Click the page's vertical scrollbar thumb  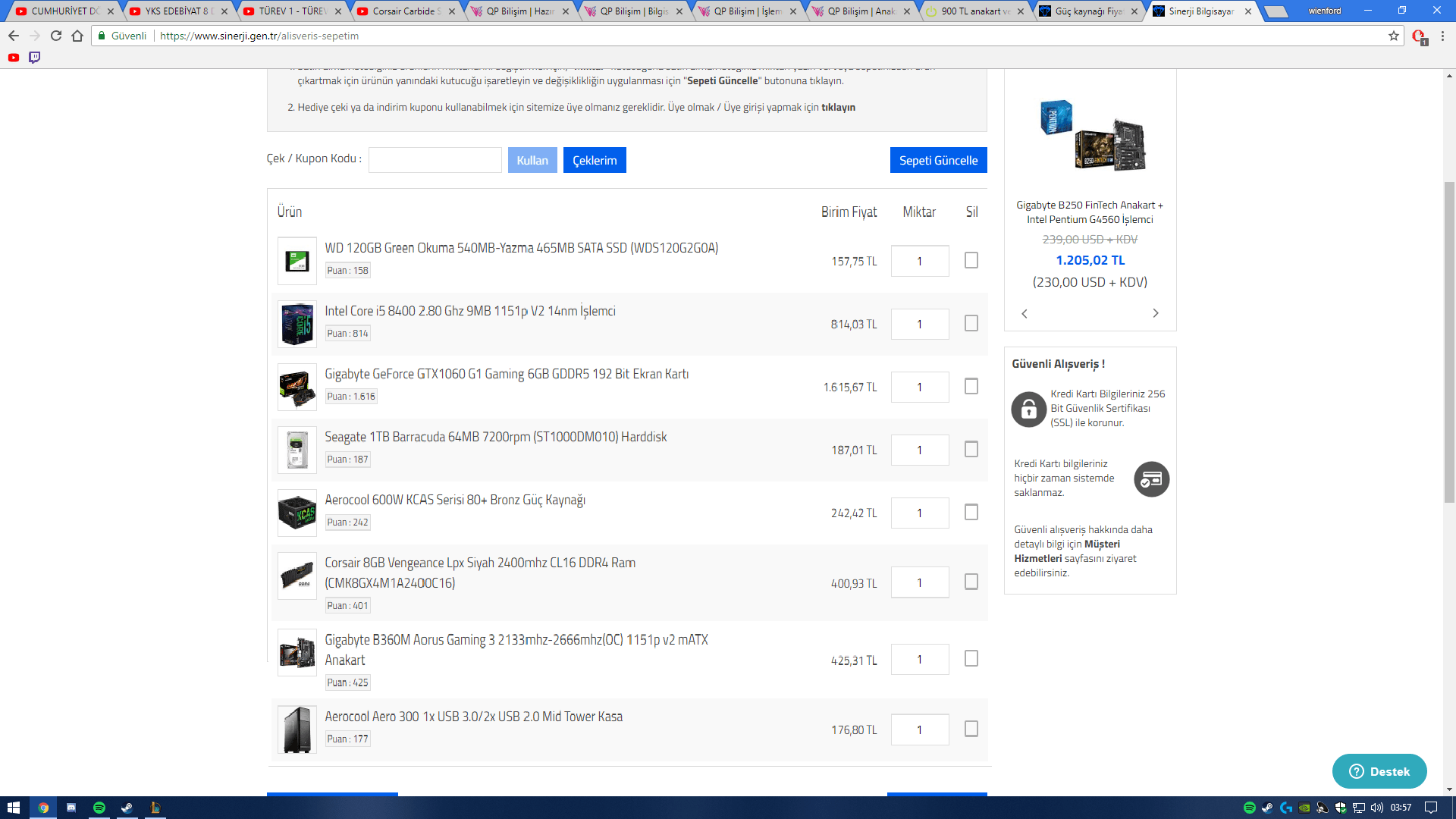1449,341
